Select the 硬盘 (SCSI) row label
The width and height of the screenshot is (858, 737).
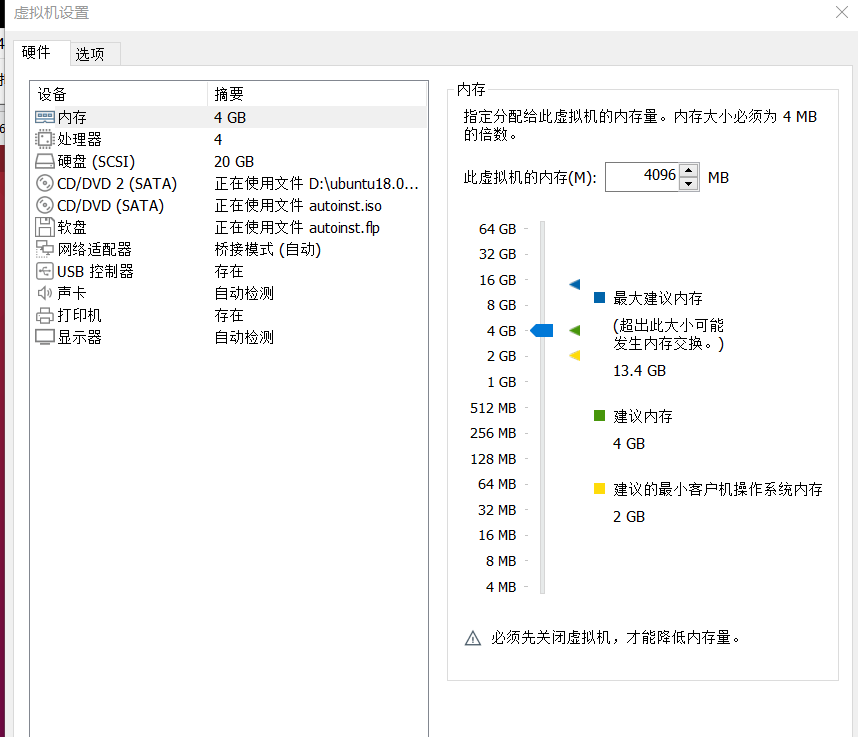(96, 161)
